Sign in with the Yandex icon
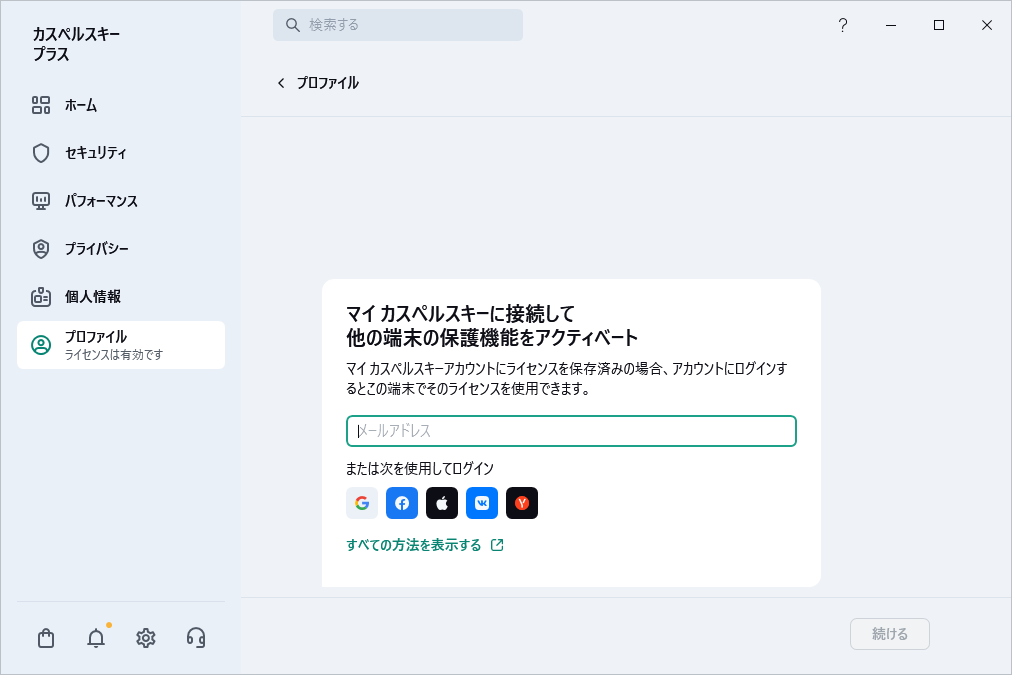Screen dimensions: 1012x675 coord(521,503)
